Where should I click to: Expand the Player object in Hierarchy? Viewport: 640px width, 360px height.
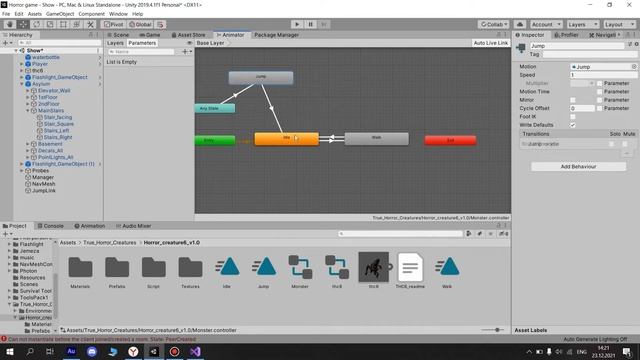pos(22,64)
